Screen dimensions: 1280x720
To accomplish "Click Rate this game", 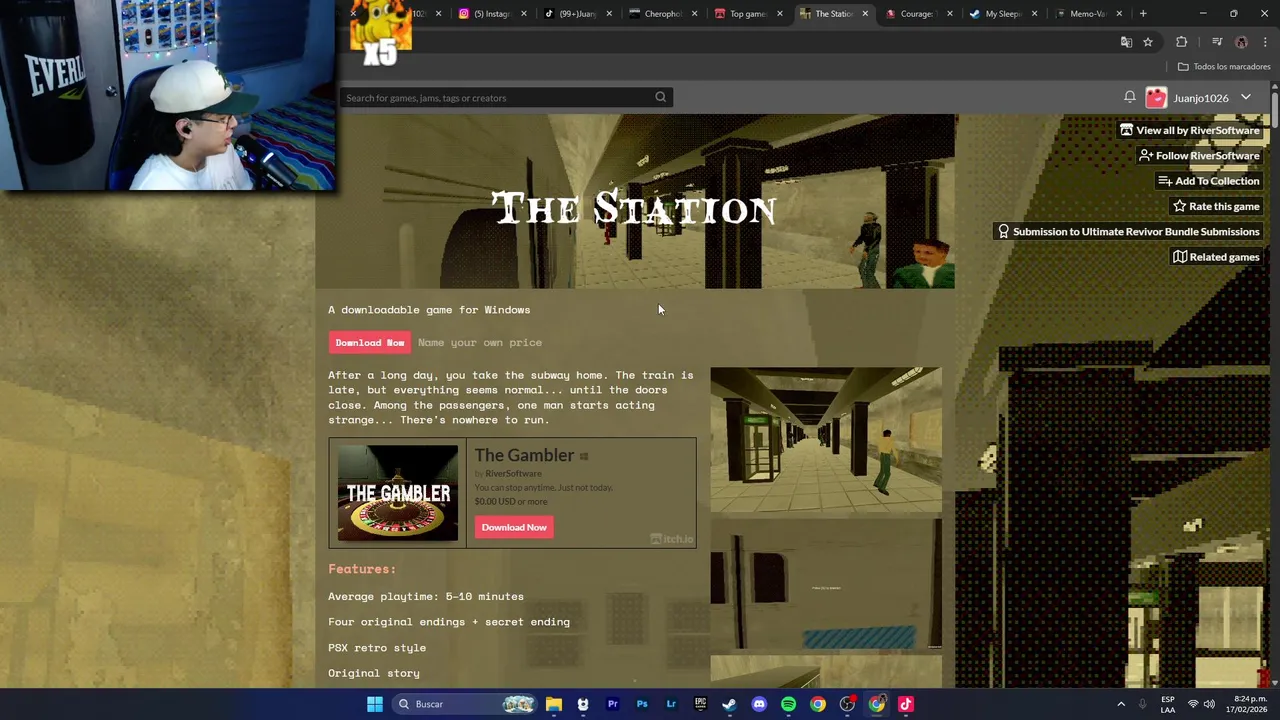I will click(1216, 206).
